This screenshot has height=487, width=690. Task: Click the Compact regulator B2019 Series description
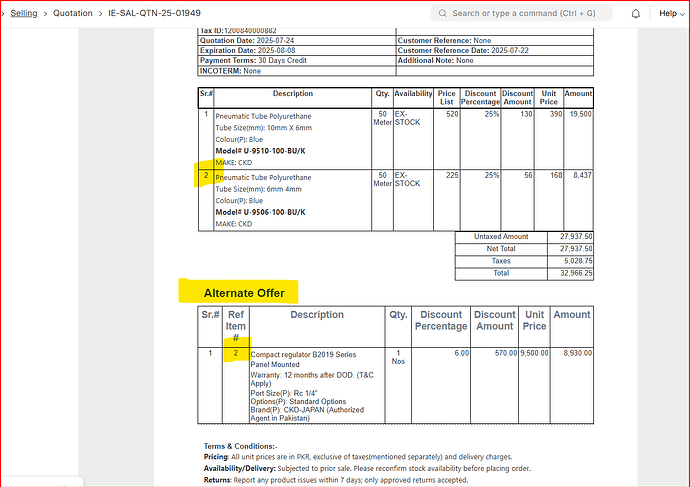click(x=303, y=354)
